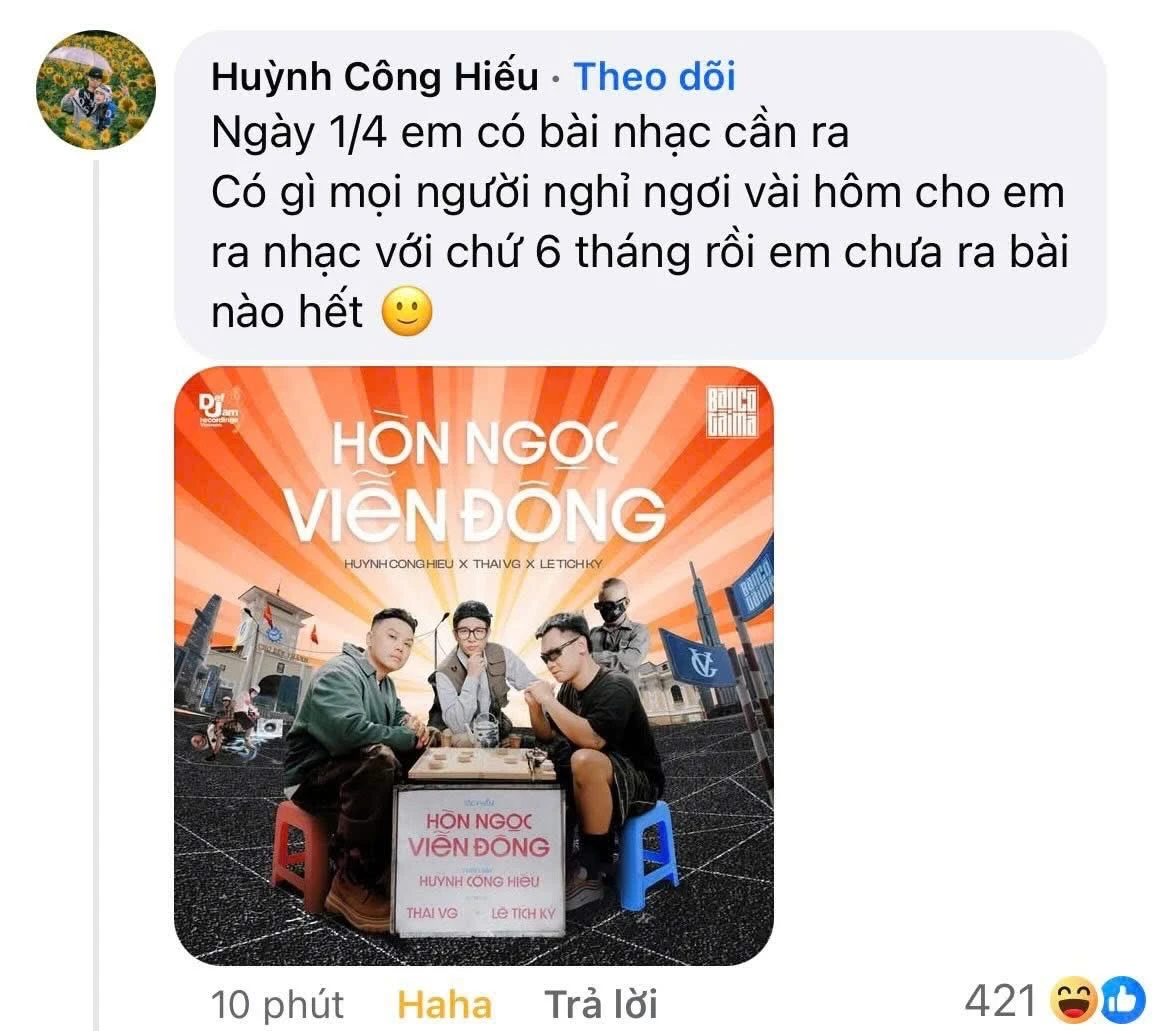Follow the commenter via Theo dõi
This screenshot has width=1170, height=1031.
coord(654,77)
